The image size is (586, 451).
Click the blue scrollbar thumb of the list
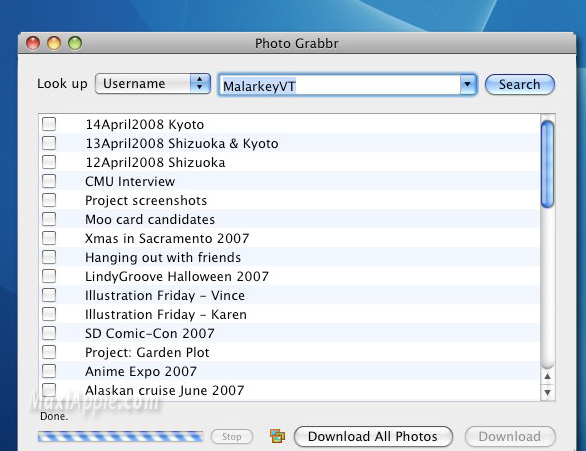548,164
